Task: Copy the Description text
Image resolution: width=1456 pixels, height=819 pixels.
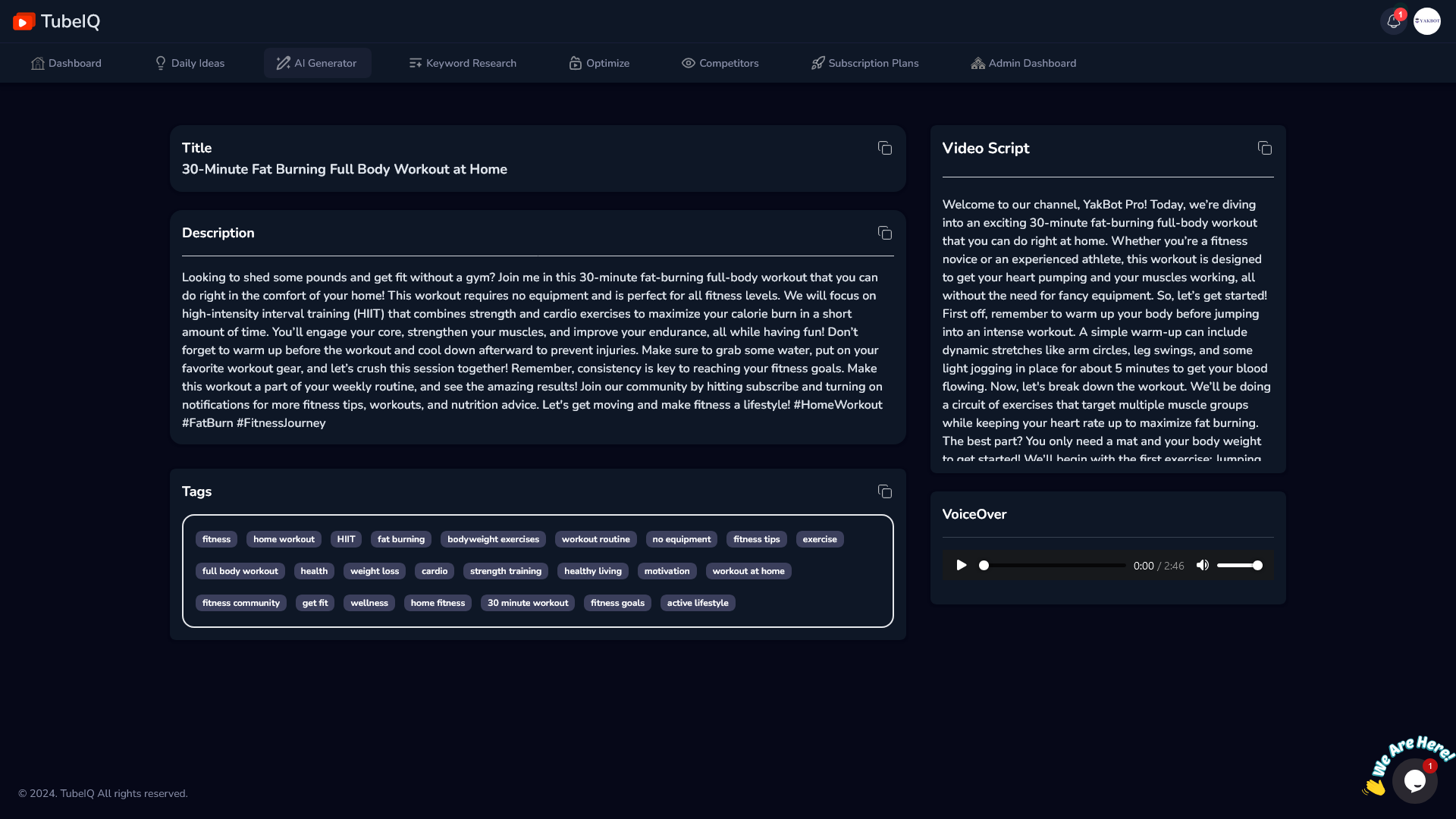Action: 884,233
